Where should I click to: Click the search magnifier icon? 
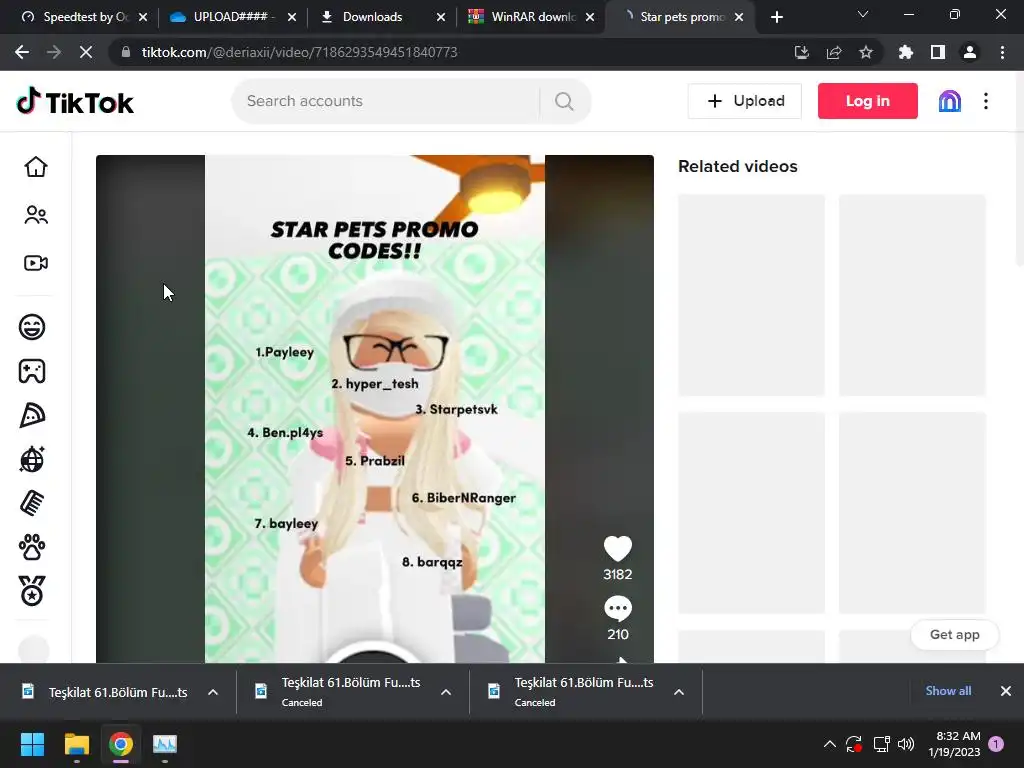coord(564,101)
